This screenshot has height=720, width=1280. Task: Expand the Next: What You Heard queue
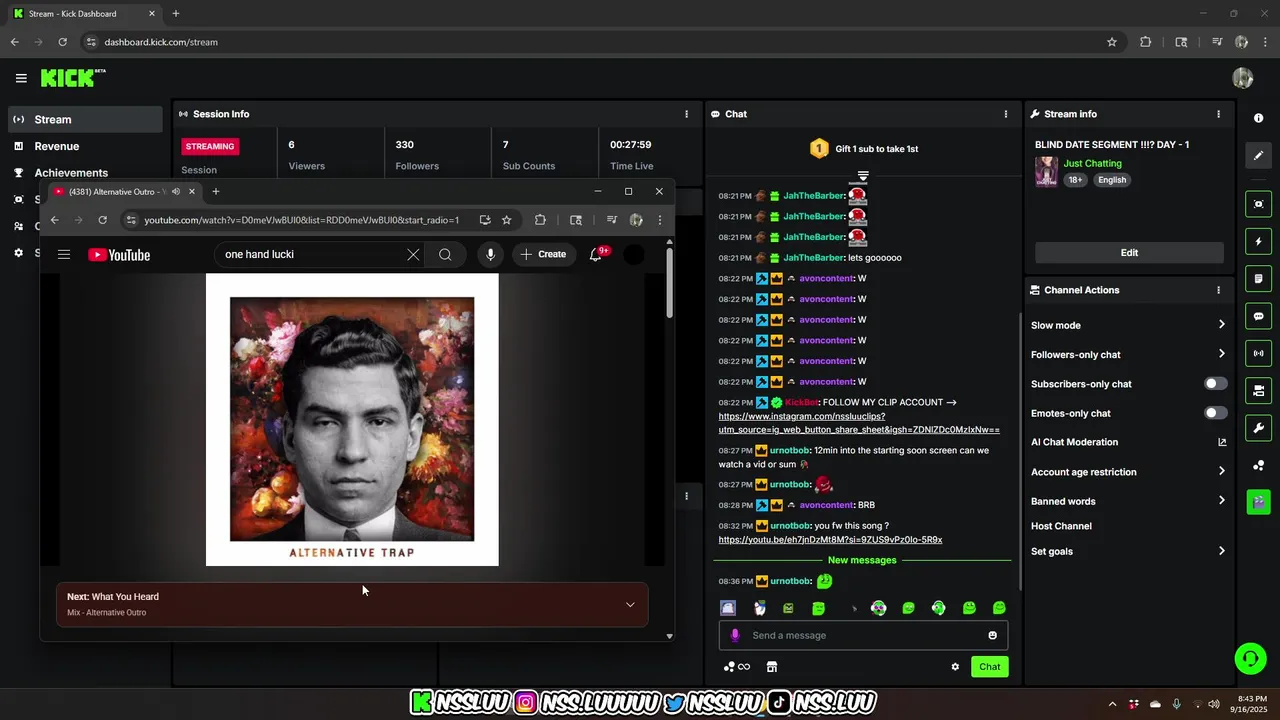(x=630, y=604)
